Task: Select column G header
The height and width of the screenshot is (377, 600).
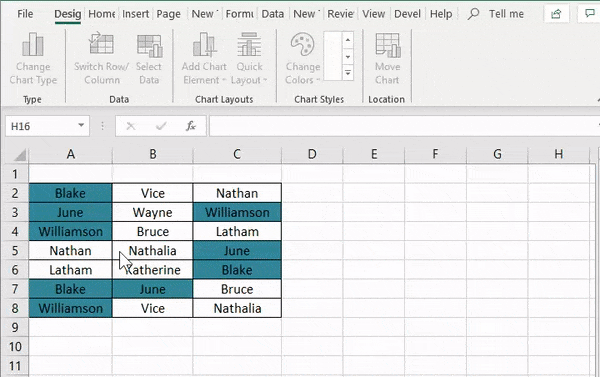Action: pos(497,154)
